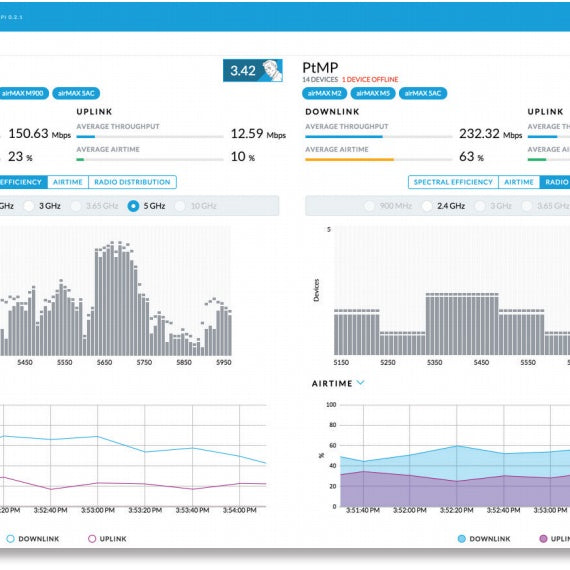This screenshot has width=570, height=570.
Task: Click the 3:53:00 PM label in left chart
Action: pyautogui.click(x=97, y=510)
